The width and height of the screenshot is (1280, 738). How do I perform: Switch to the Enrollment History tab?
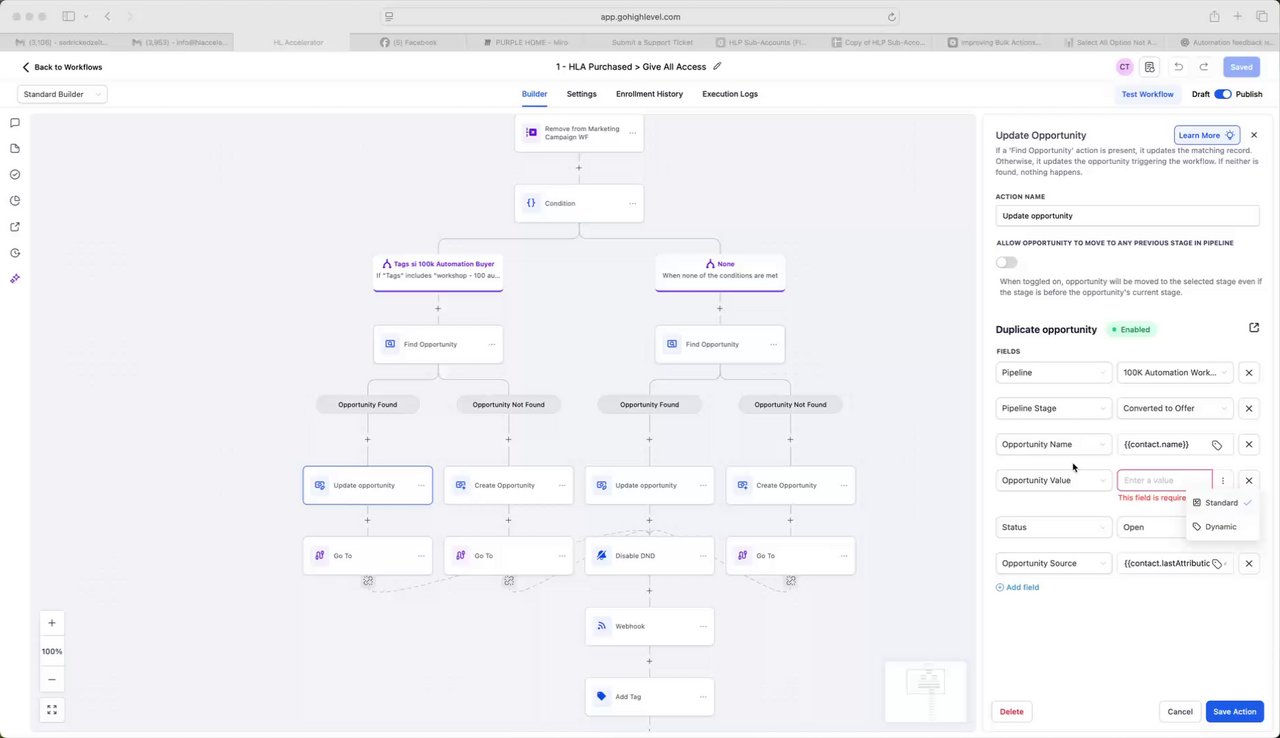click(649, 94)
